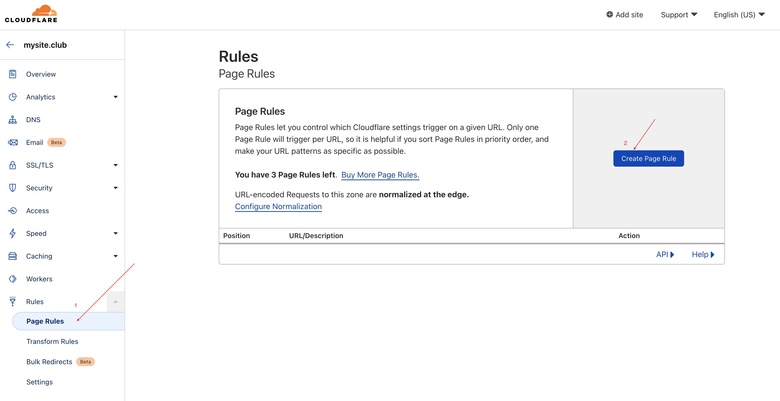This screenshot has height=401, width=780.
Task: Click the 'You have 3 Page Rules left' text
Action: click(x=286, y=175)
